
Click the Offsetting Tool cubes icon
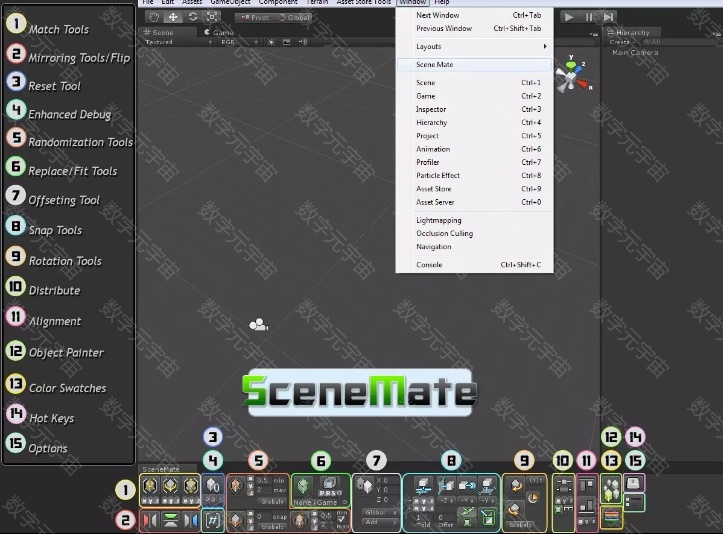(x=364, y=485)
